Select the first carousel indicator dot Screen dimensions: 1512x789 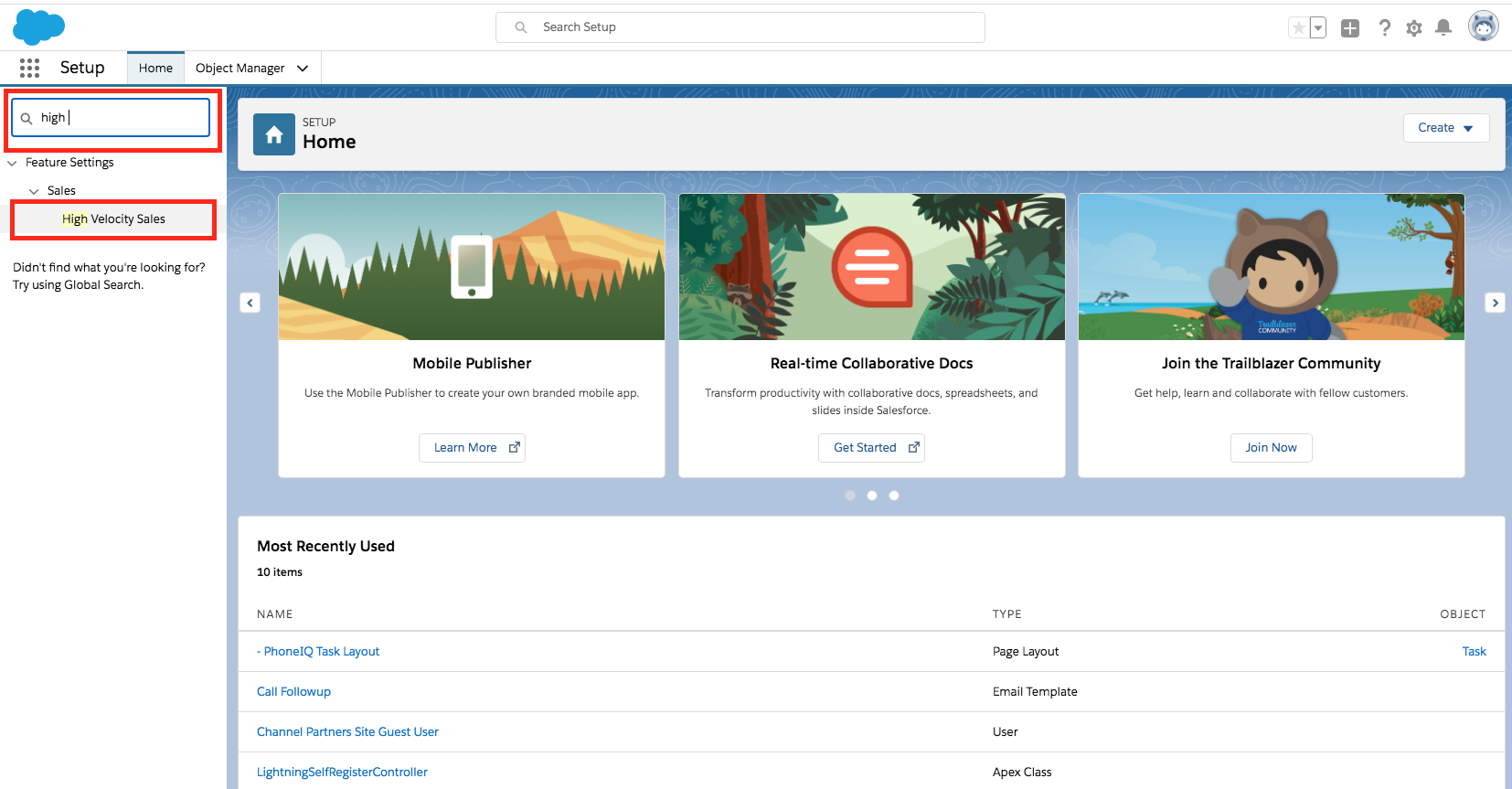(x=850, y=496)
